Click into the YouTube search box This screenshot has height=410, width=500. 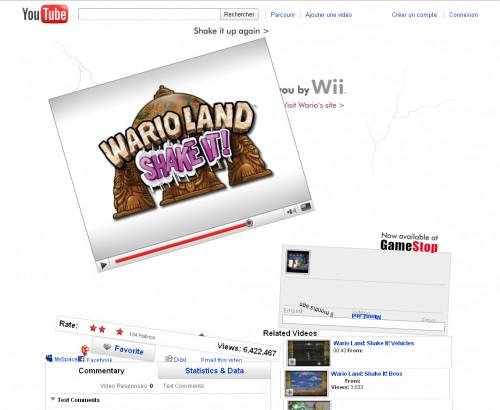149,14
